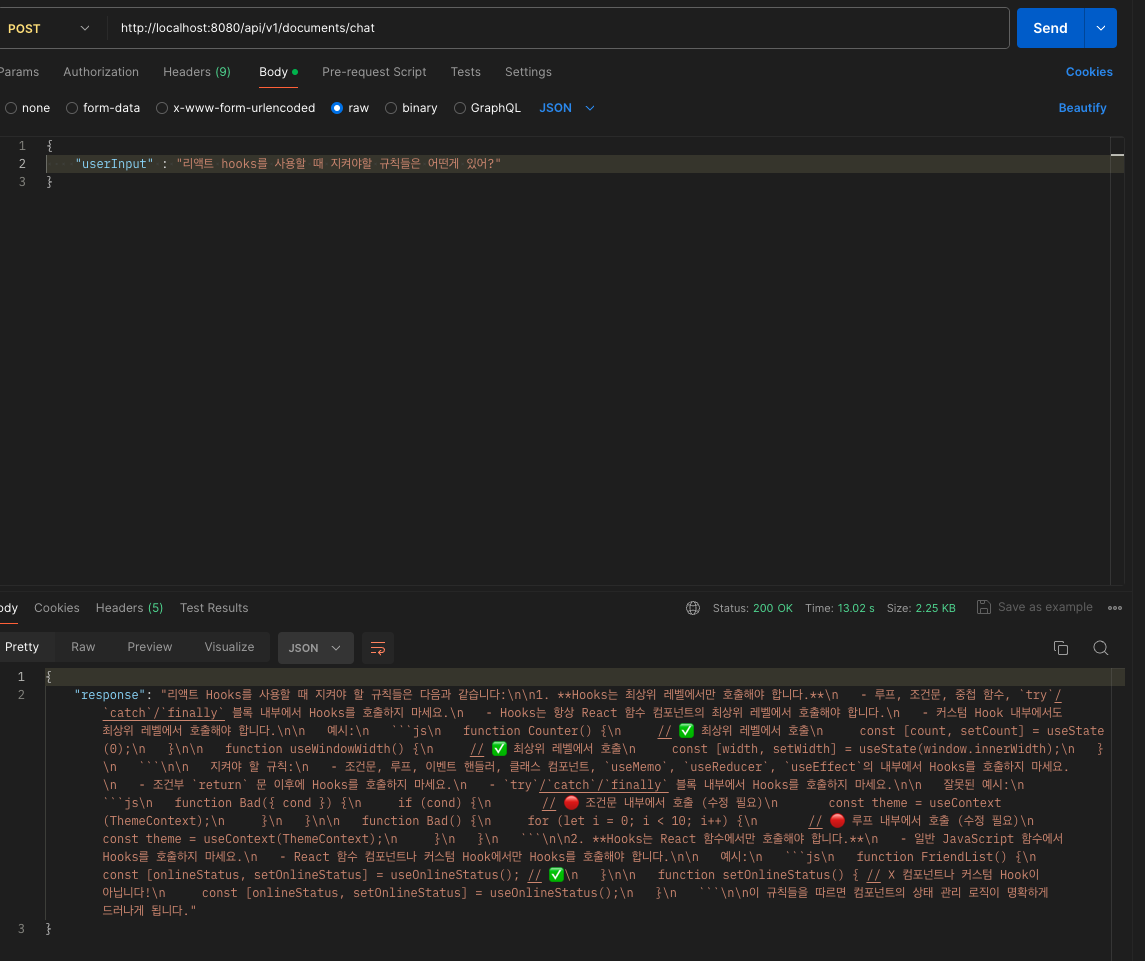Open the Preview response view
The height and width of the screenshot is (961, 1145).
pos(150,647)
